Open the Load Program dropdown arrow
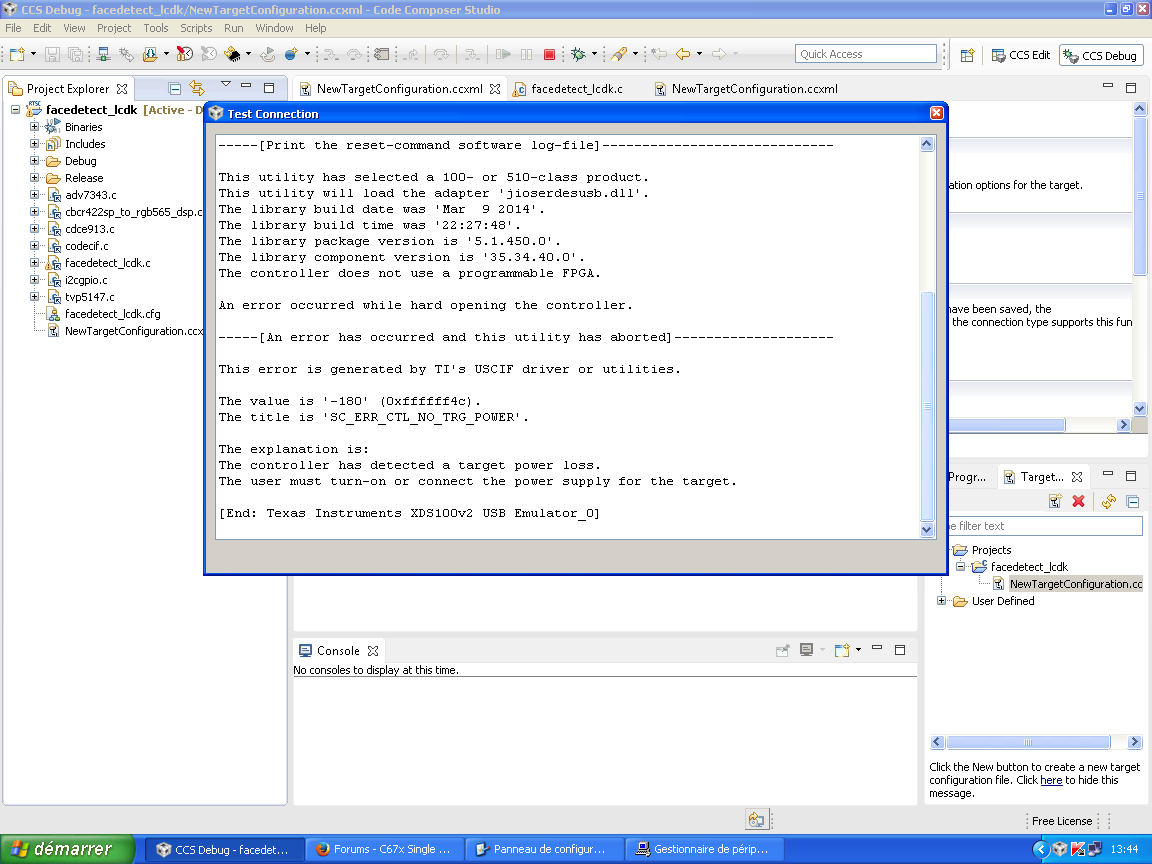 coord(166,54)
